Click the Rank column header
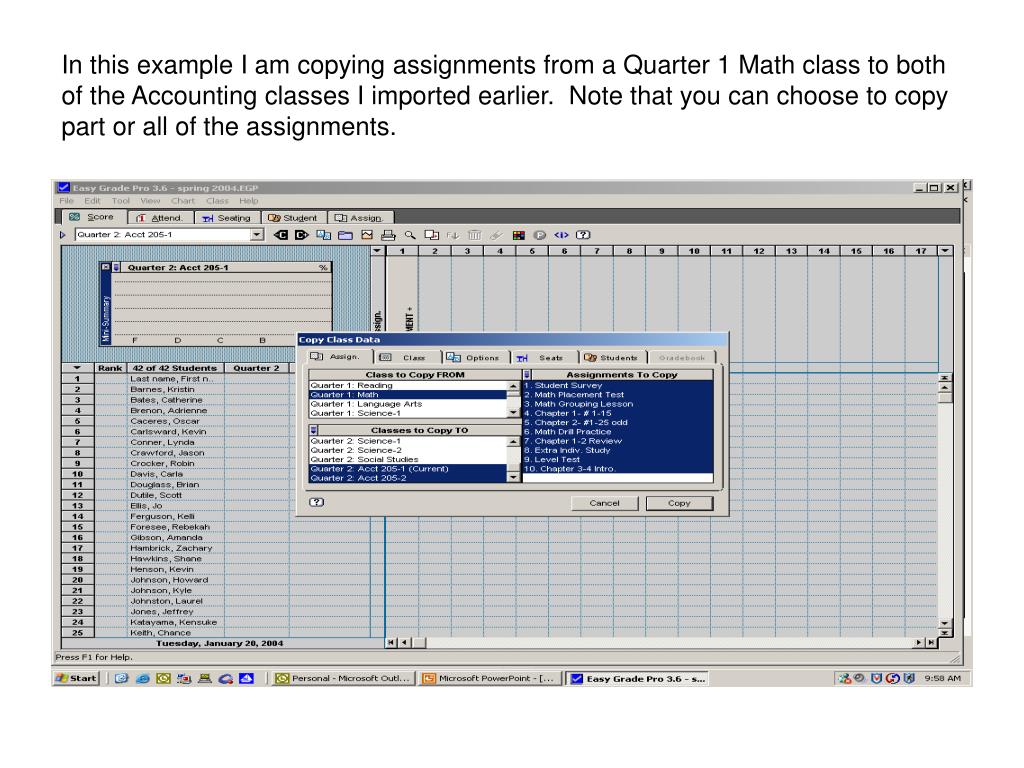This screenshot has width=1024, height=768. tap(110, 368)
